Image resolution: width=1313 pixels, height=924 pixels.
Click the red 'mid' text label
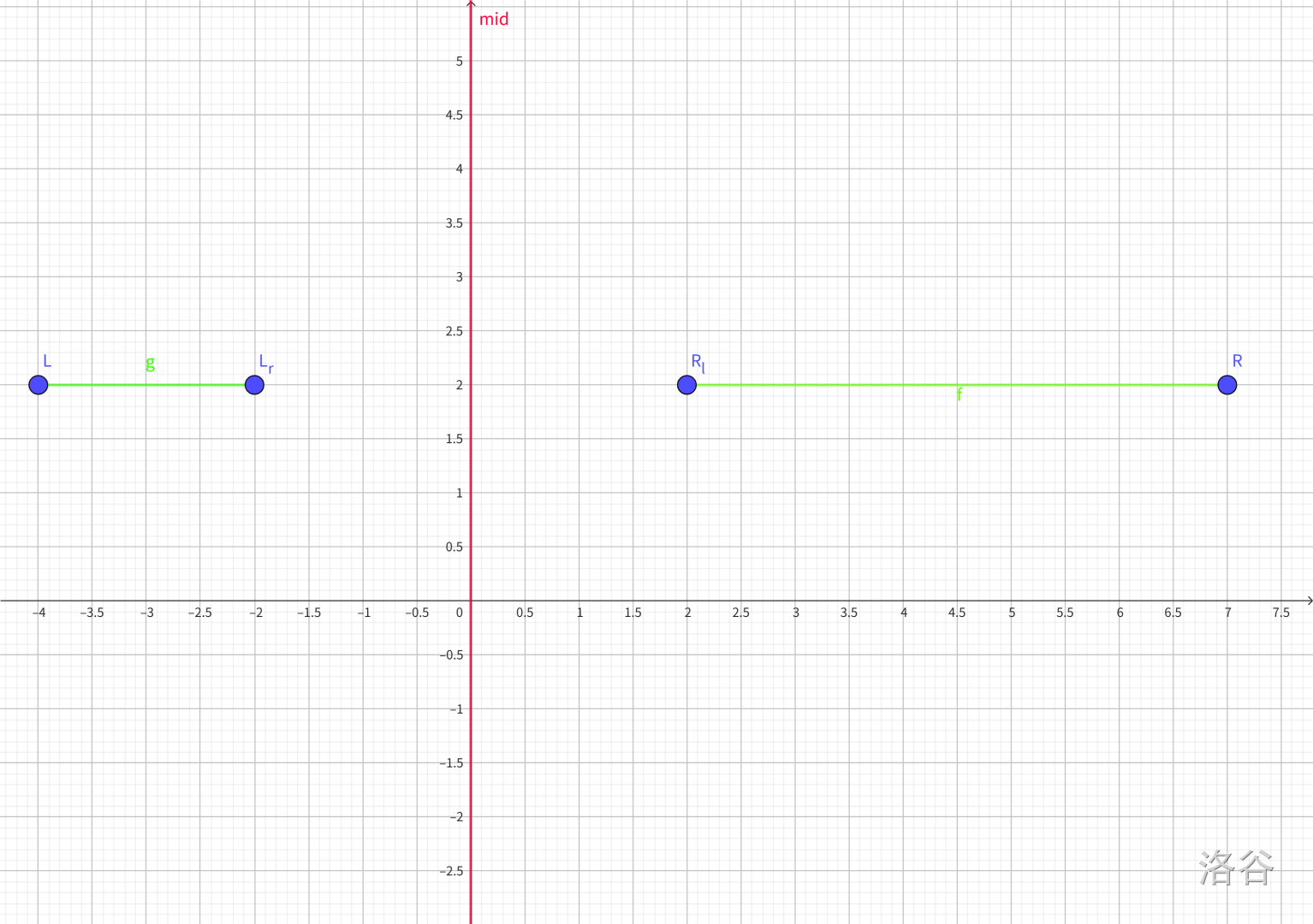pos(494,20)
